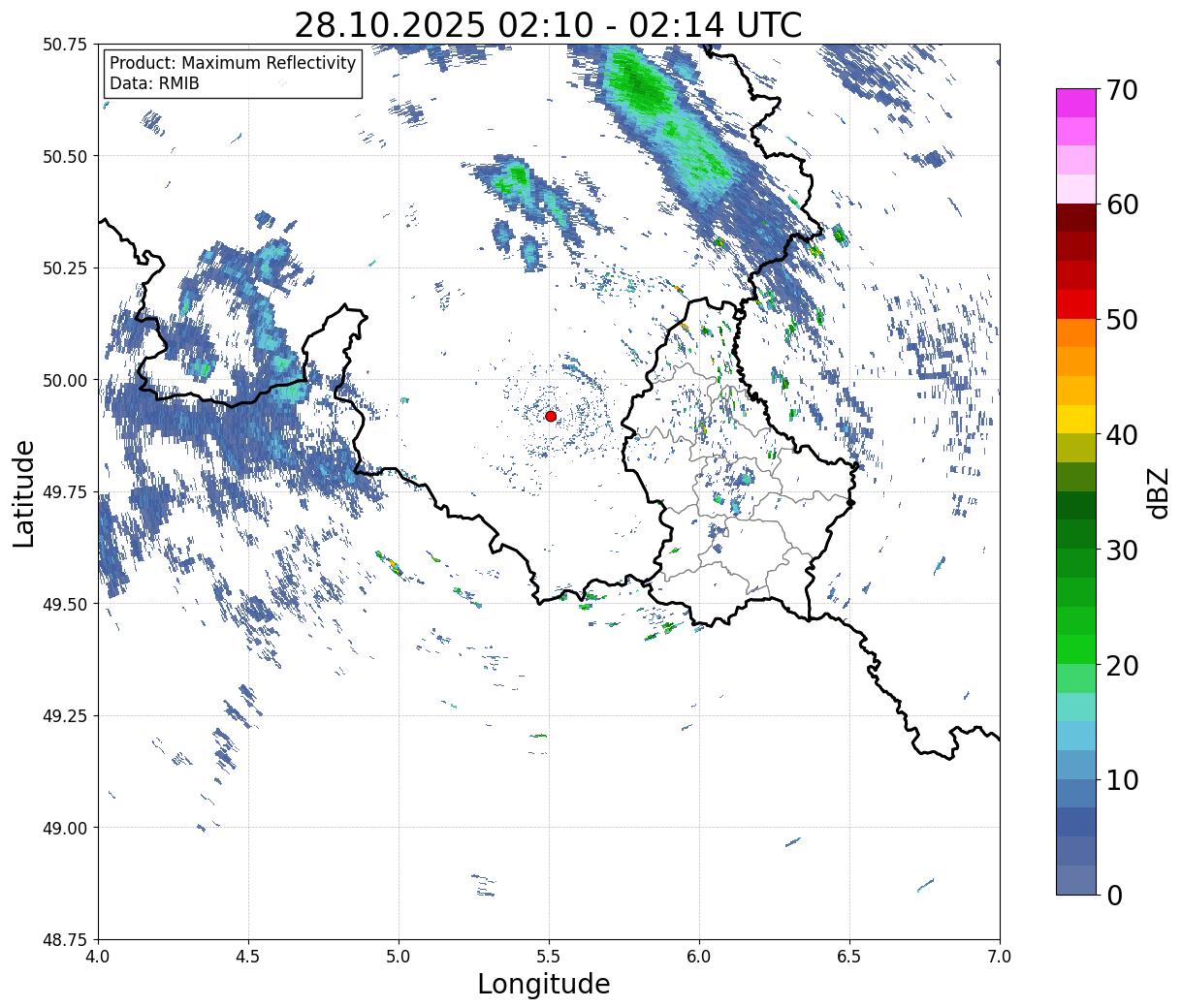
Task: Click the latitude tick label 50.75
Action: (x=65, y=45)
